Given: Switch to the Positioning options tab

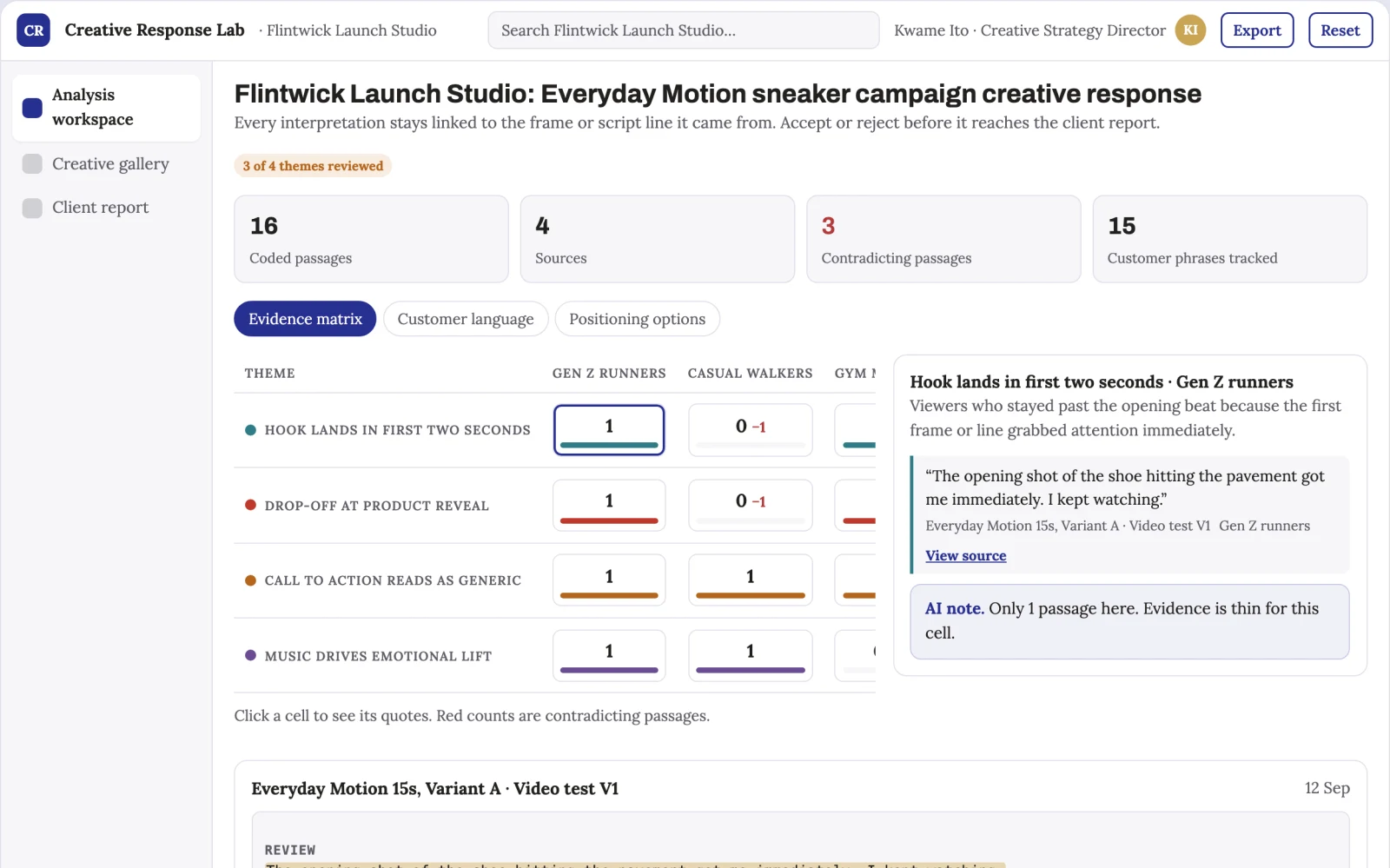Looking at the screenshot, I should [637, 319].
